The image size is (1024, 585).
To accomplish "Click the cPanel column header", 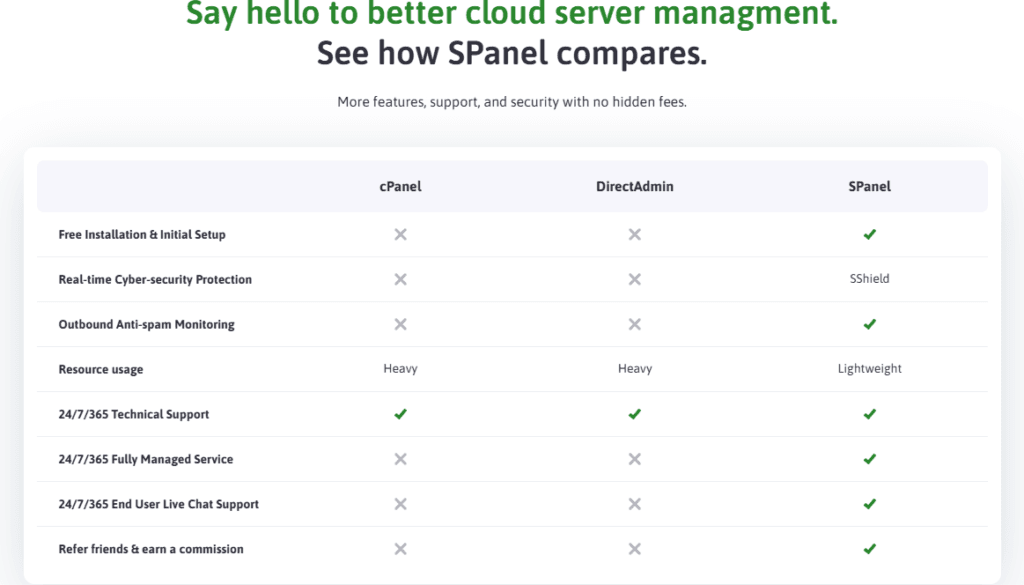I will click(x=400, y=187).
